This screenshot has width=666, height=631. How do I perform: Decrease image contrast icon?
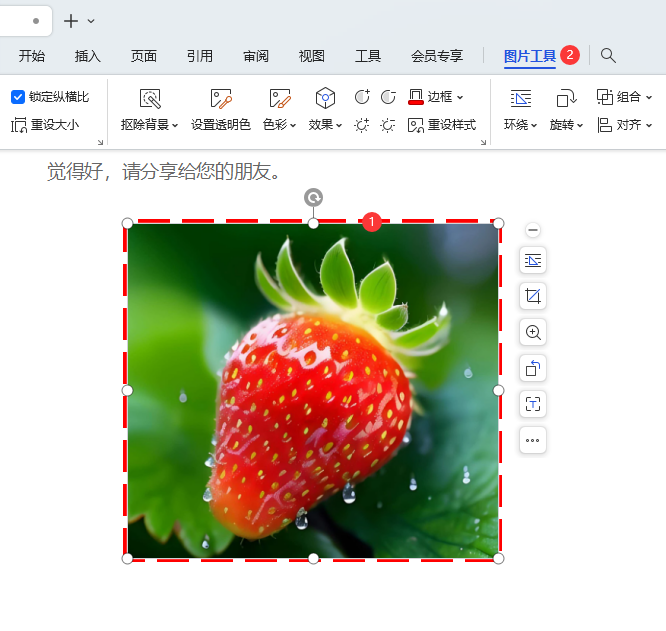pyautogui.click(x=388, y=97)
